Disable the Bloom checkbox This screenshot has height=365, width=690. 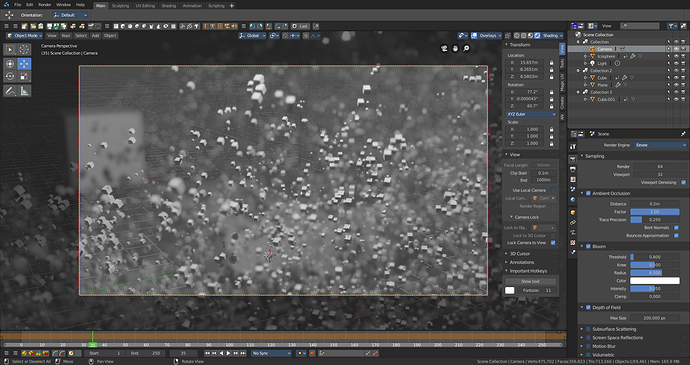click(588, 246)
